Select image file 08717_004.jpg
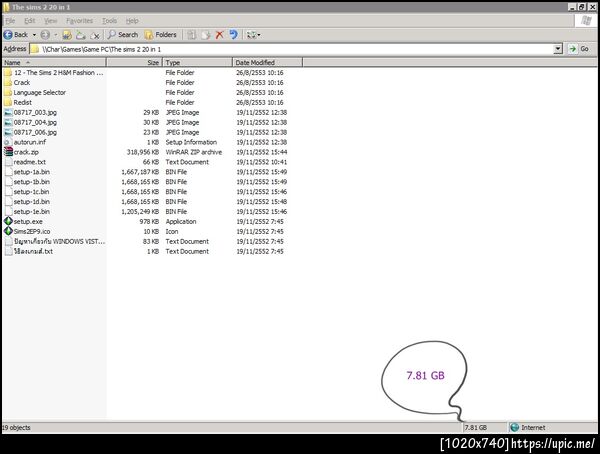The image size is (600, 454). click(x=31, y=122)
